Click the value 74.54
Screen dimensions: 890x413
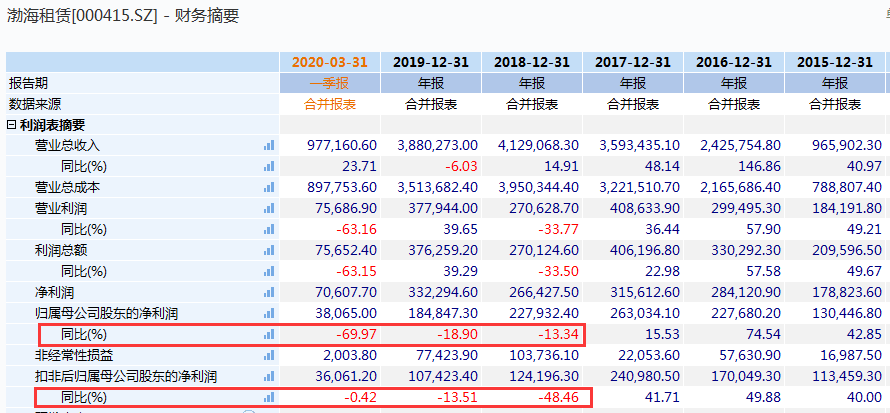point(765,334)
